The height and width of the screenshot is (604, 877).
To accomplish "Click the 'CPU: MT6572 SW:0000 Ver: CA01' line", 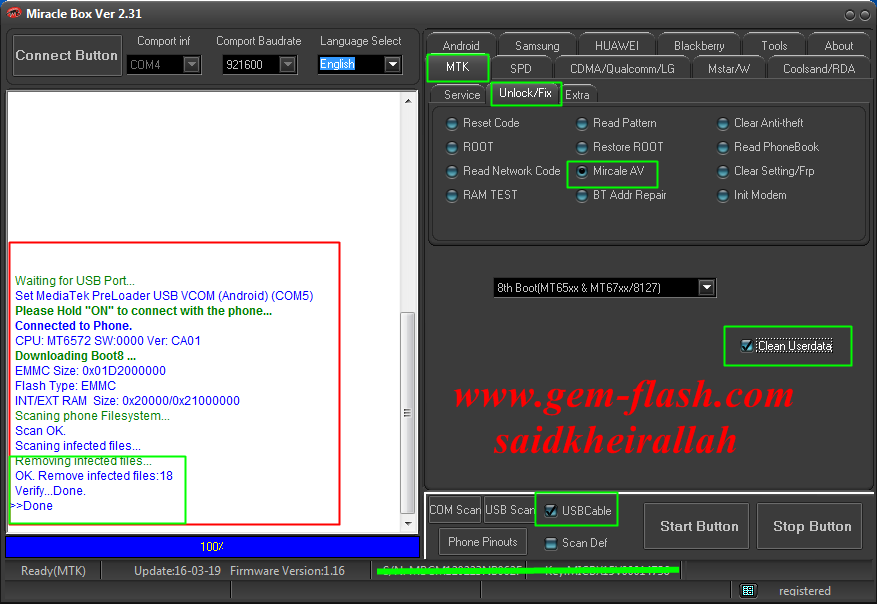I will pyautogui.click(x=107, y=341).
